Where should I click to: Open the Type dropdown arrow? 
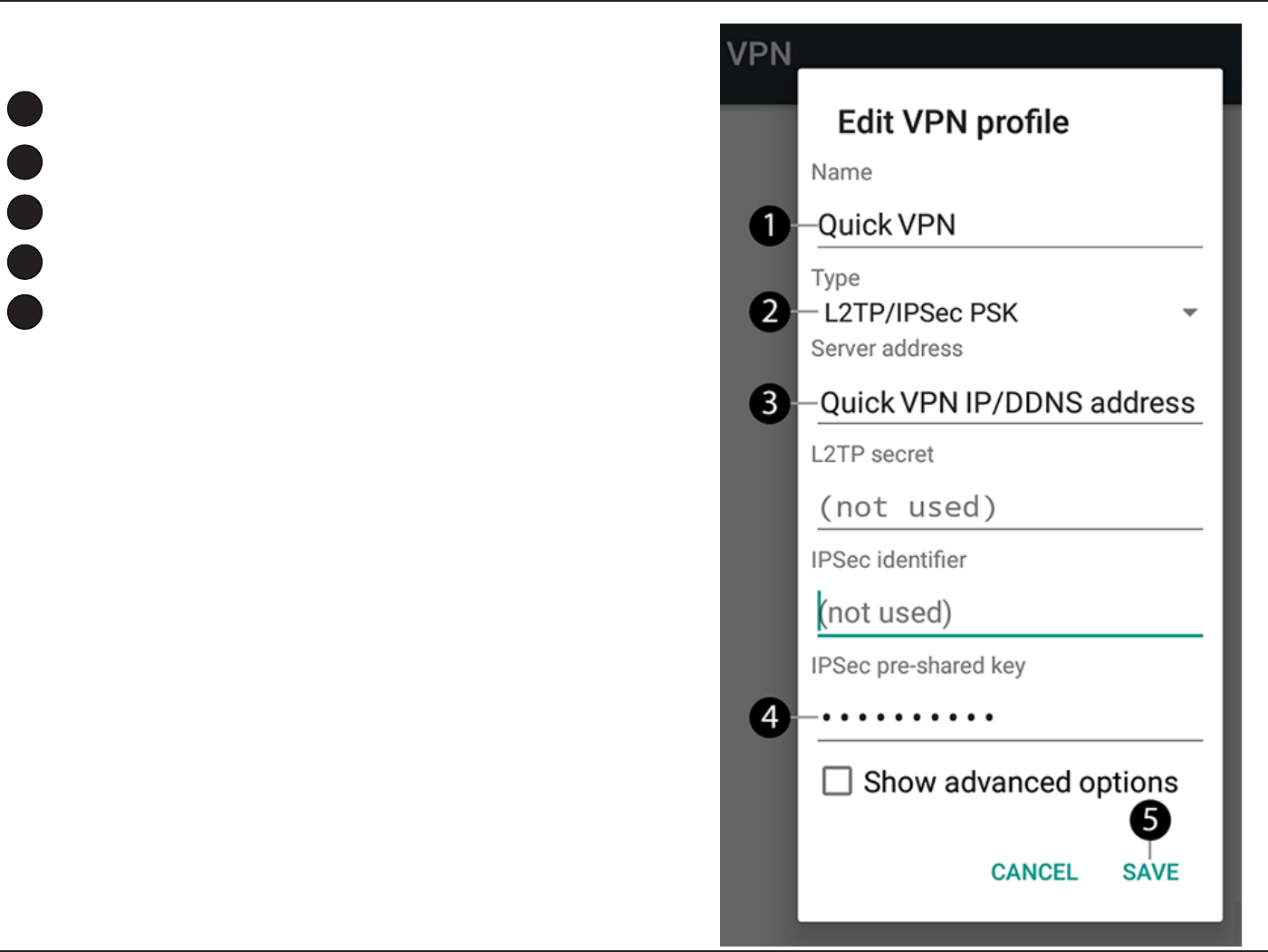1190,313
